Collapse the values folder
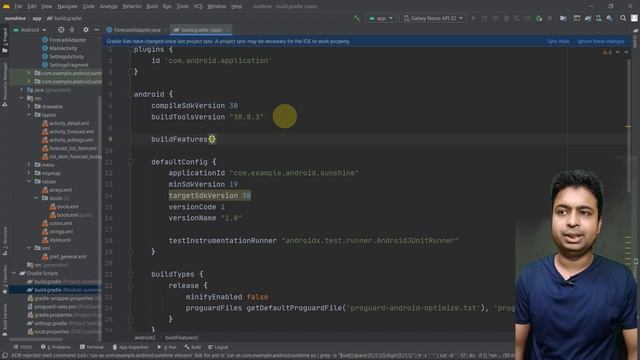The height and width of the screenshot is (360, 640). (29, 182)
